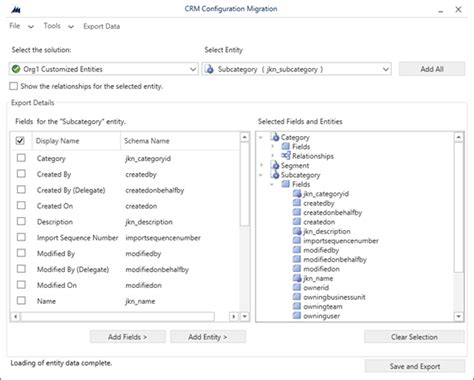Click the modifiedon field icon in tree
The width and height of the screenshot is (474, 380).
(x=297, y=268)
